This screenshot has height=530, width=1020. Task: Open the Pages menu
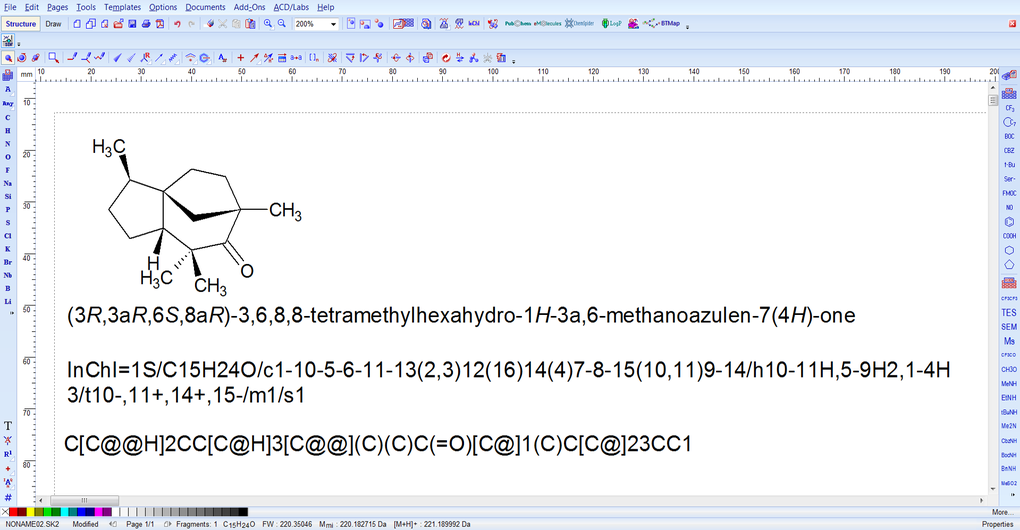pos(57,7)
